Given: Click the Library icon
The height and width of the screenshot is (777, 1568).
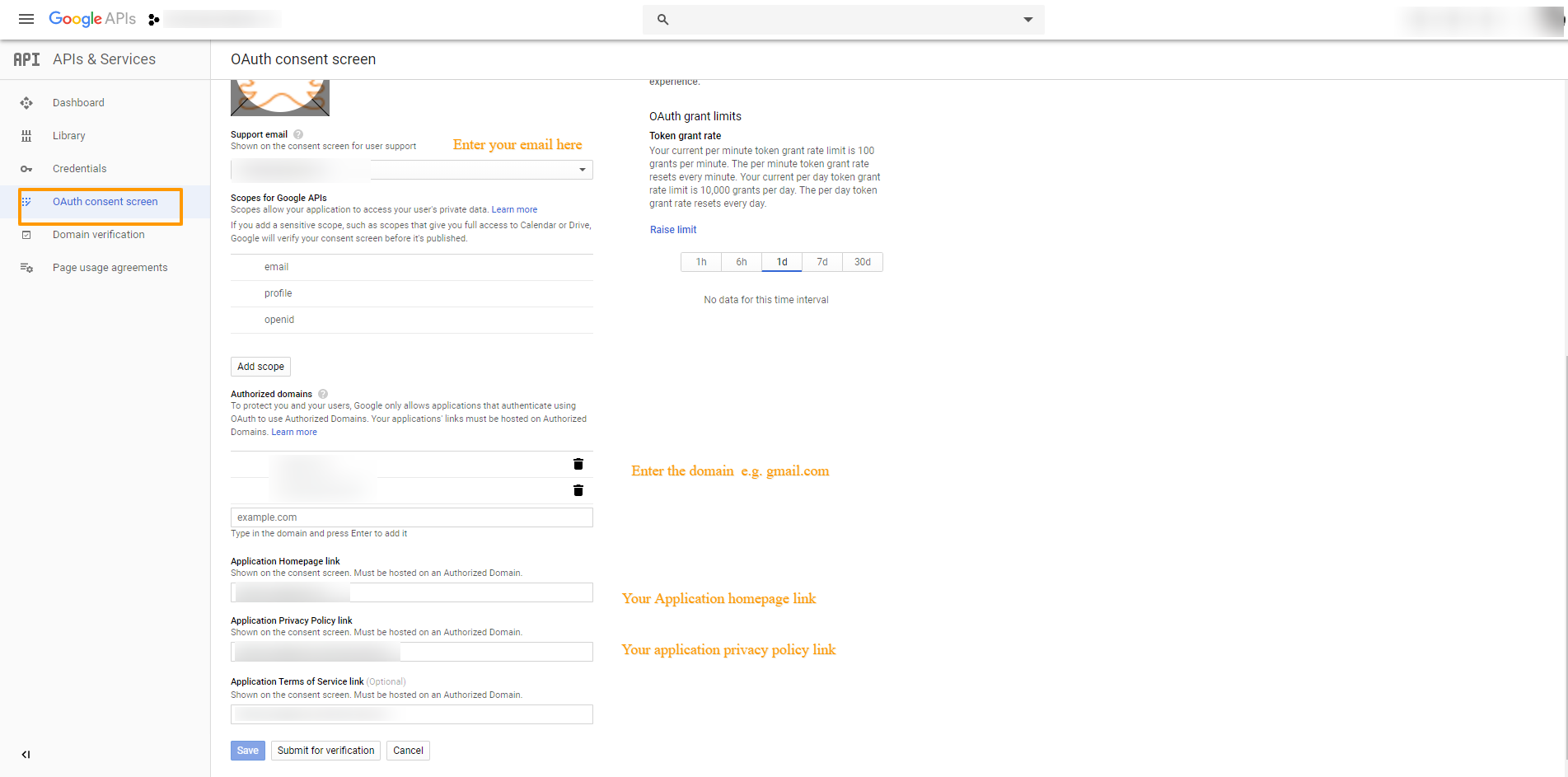Looking at the screenshot, I should 26,136.
